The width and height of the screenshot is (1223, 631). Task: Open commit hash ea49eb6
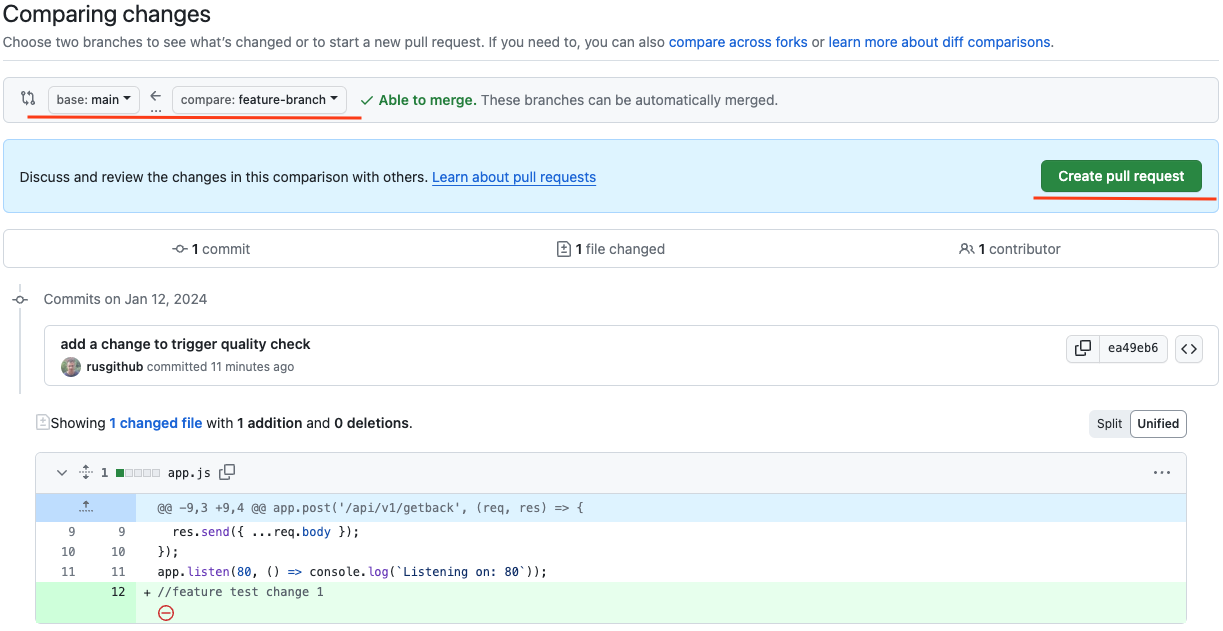[x=1133, y=349]
